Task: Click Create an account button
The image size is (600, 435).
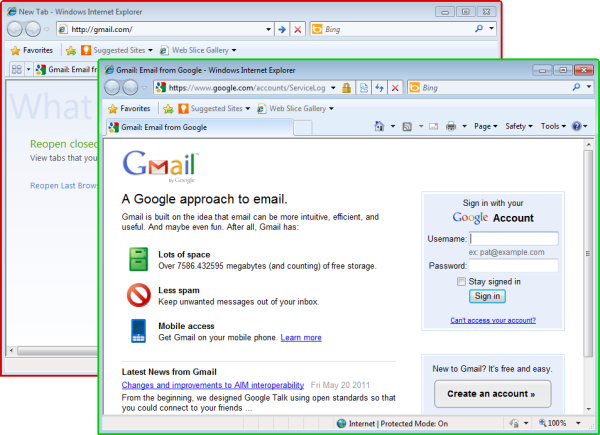Action: 493,394
